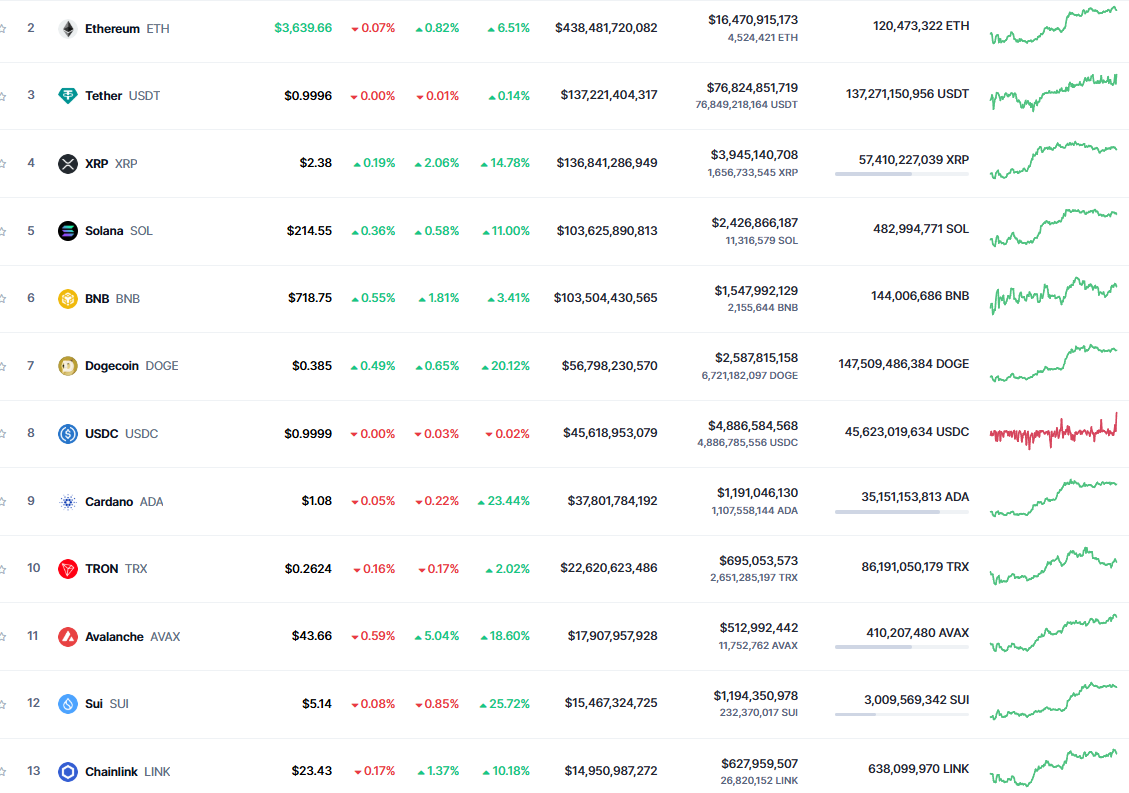Screen dimensions: 1129x793
Task: Click the Avalanche coin logo
Action: tap(68, 637)
